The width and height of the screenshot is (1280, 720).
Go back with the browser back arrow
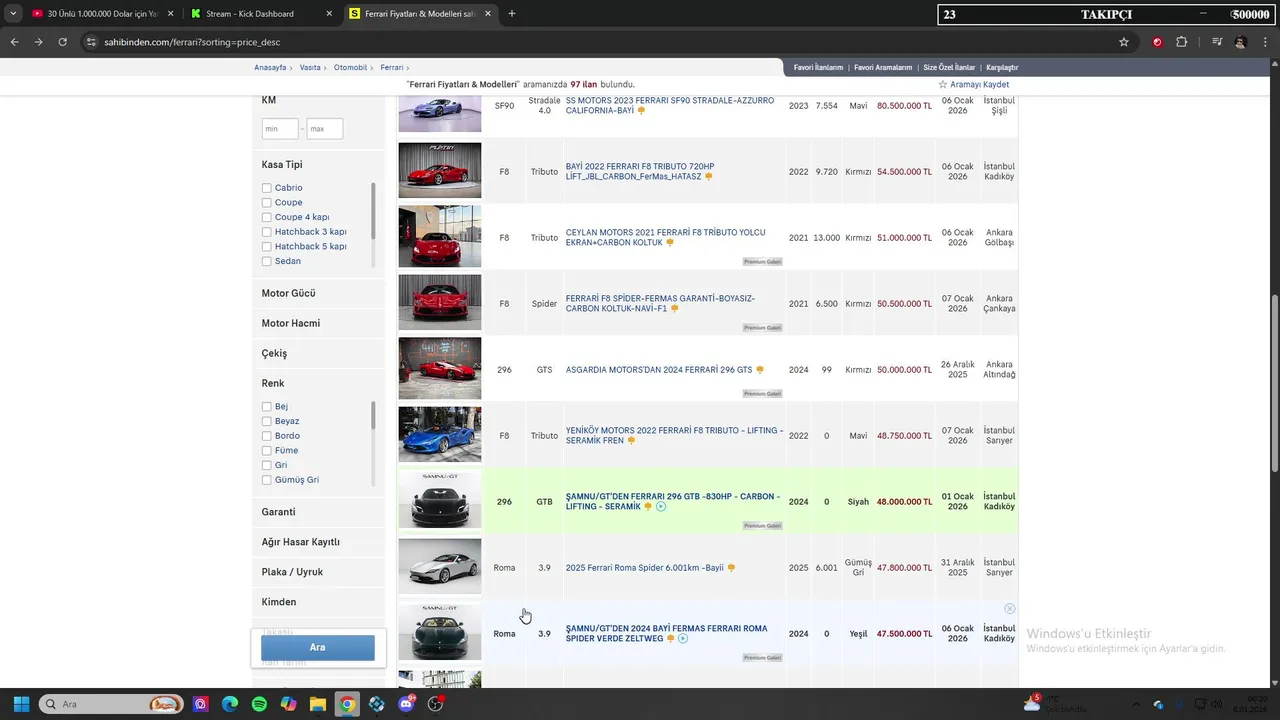pos(15,42)
